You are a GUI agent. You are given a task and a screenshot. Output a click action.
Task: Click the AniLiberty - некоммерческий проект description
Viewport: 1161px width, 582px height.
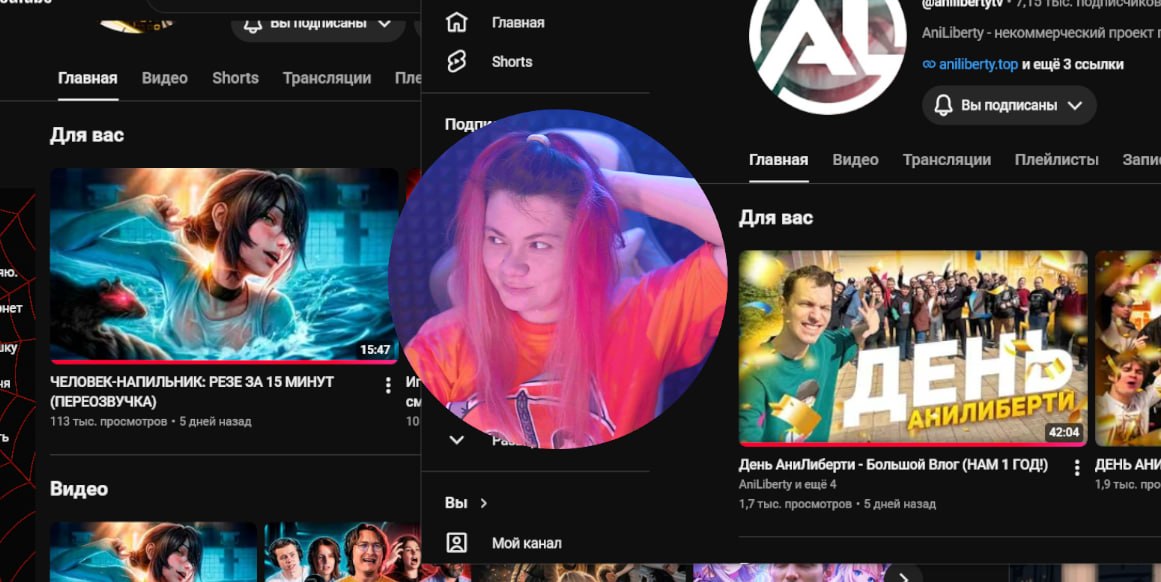[x=1041, y=33]
